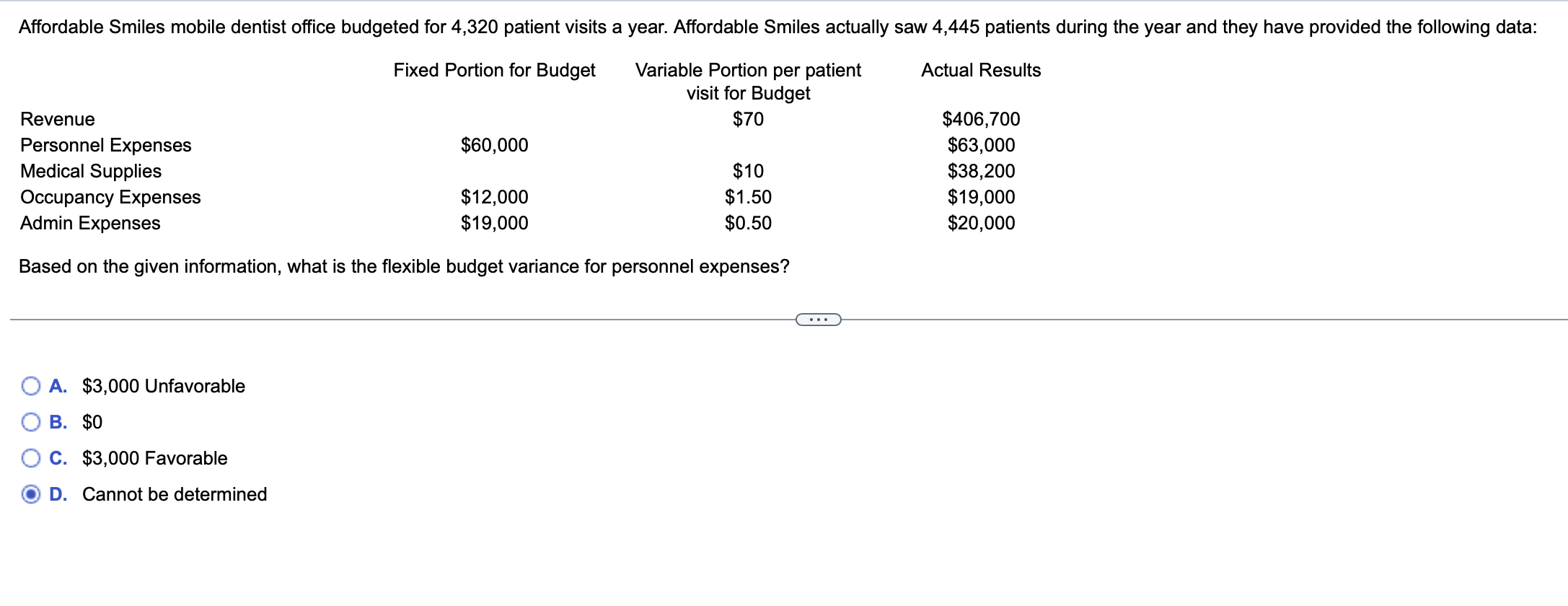
Task: Click the letter B answer label
Action: click(x=59, y=422)
